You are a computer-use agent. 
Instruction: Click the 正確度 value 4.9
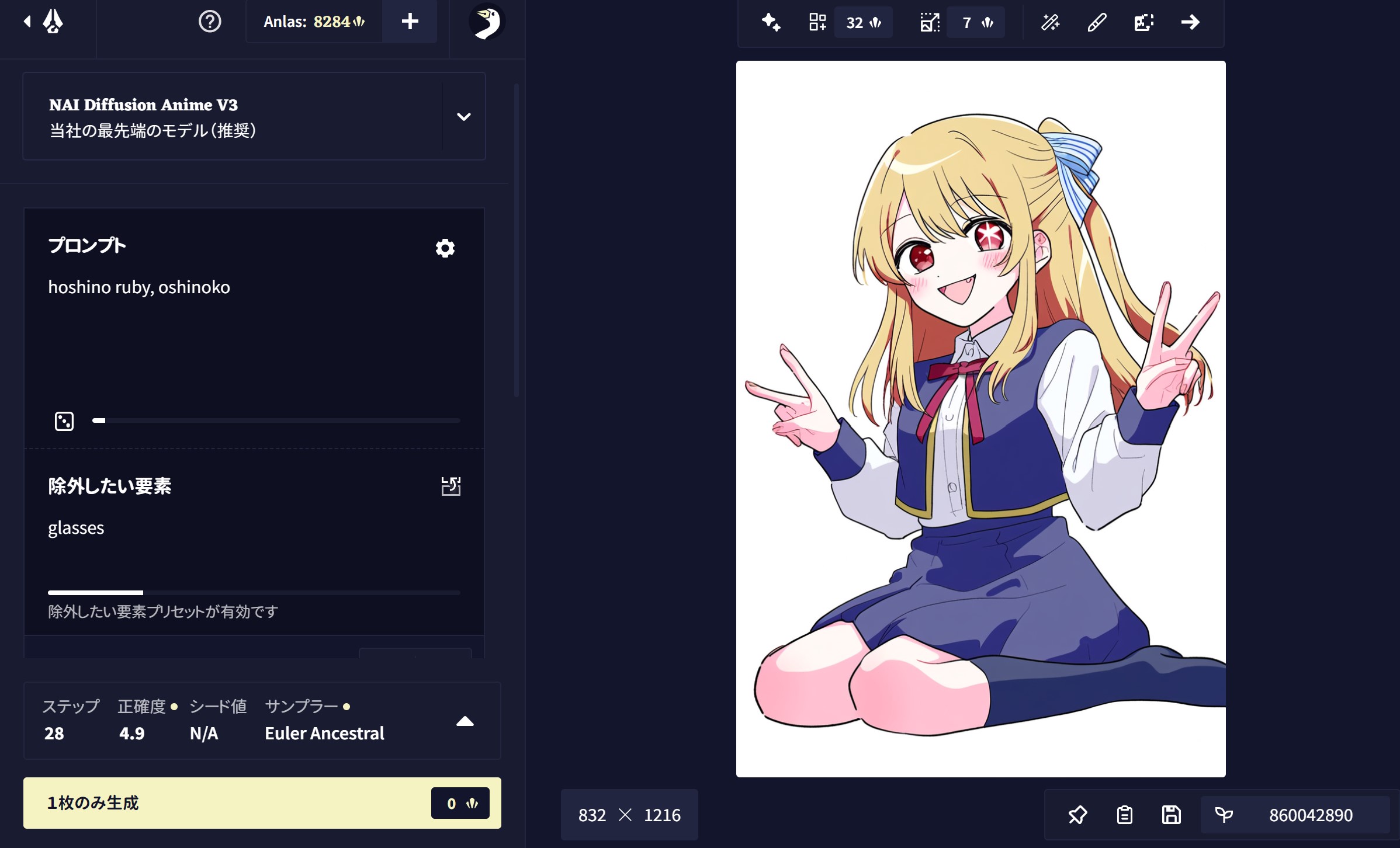pyautogui.click(x=131, y=733)
